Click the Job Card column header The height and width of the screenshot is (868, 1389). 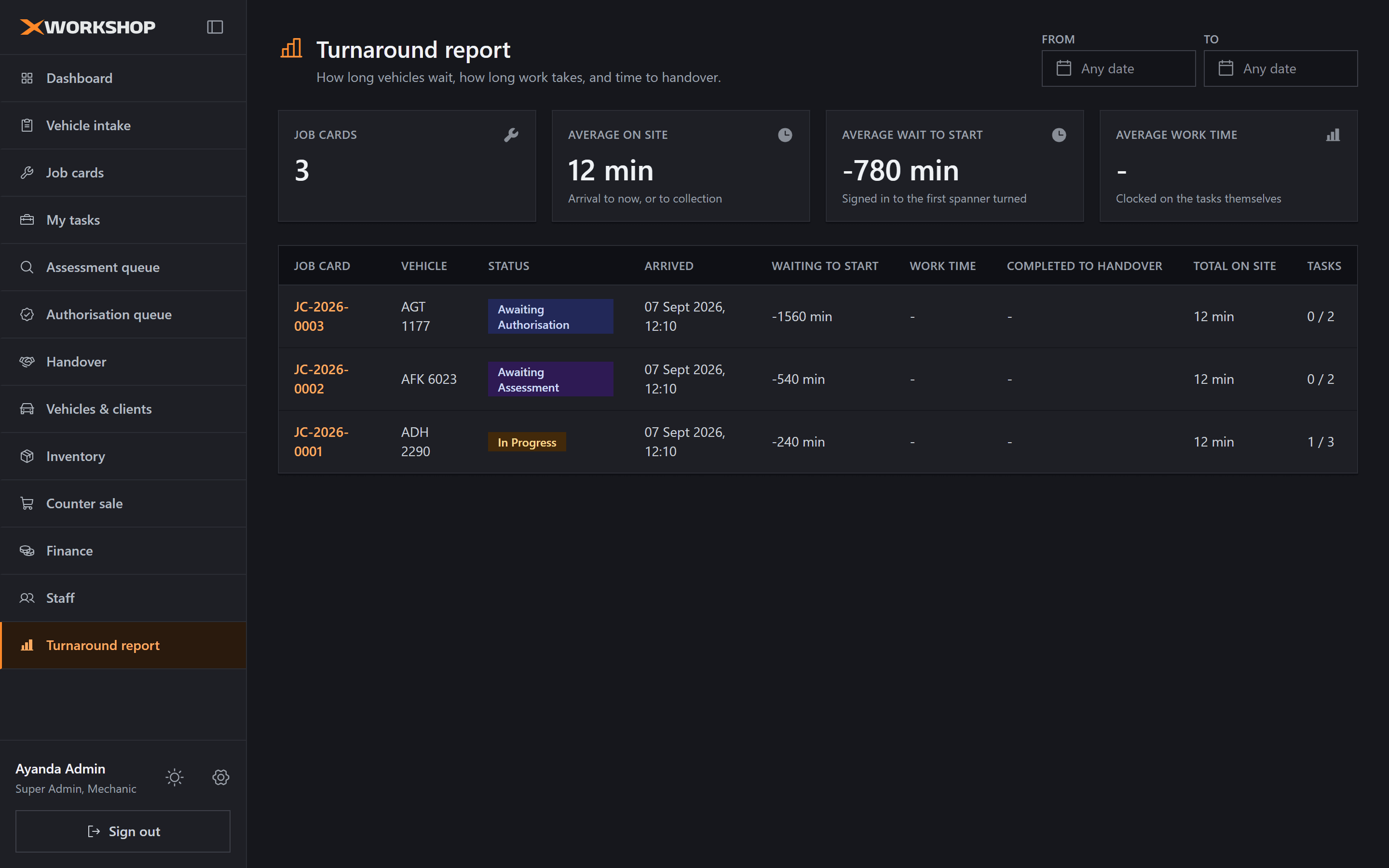click(x=322, y=266)
